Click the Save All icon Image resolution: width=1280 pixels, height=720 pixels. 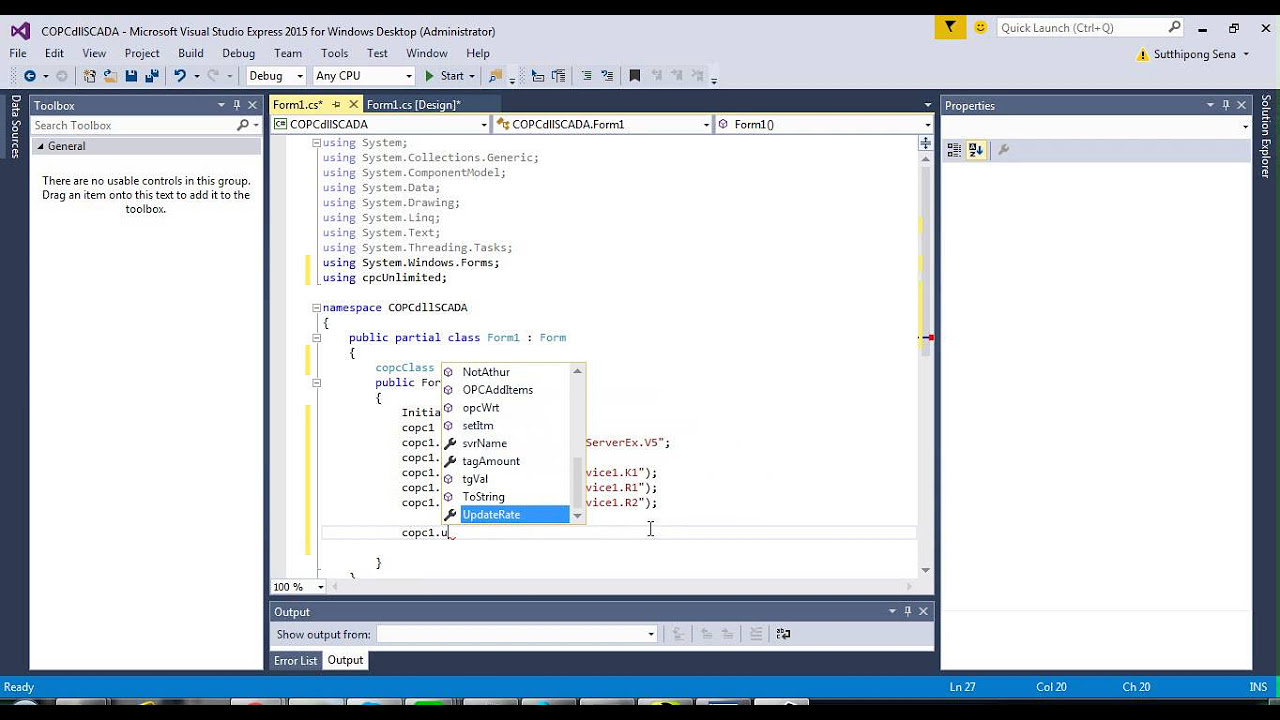[x=152, y=76]
